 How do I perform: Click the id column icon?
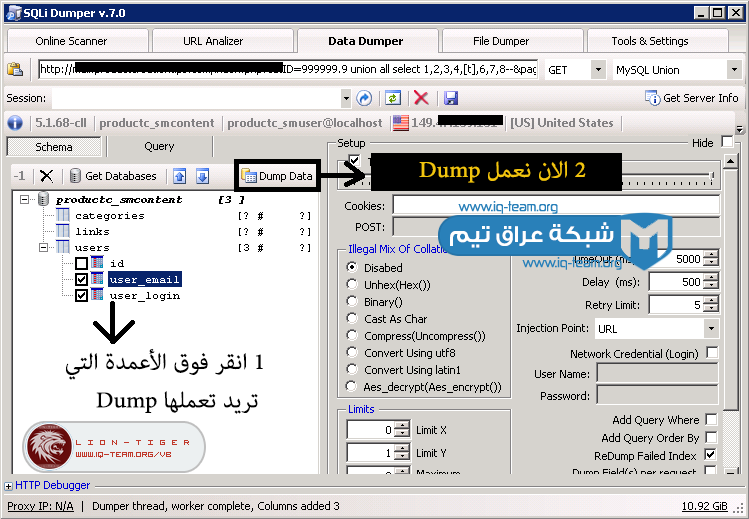pyautogui.click(x=97, y=263)
